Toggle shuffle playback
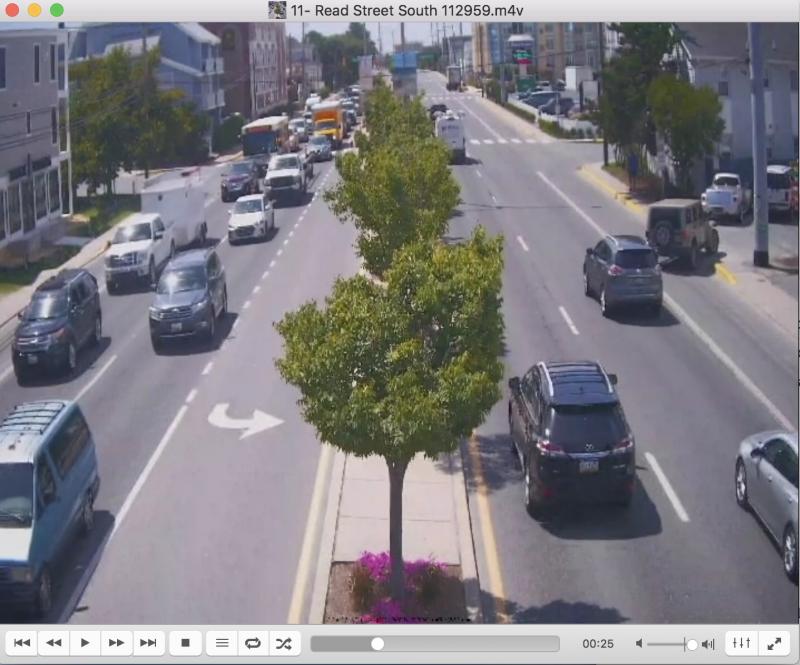Image resolution: width=800 pixels, height=665 pixels. point(284,643)
